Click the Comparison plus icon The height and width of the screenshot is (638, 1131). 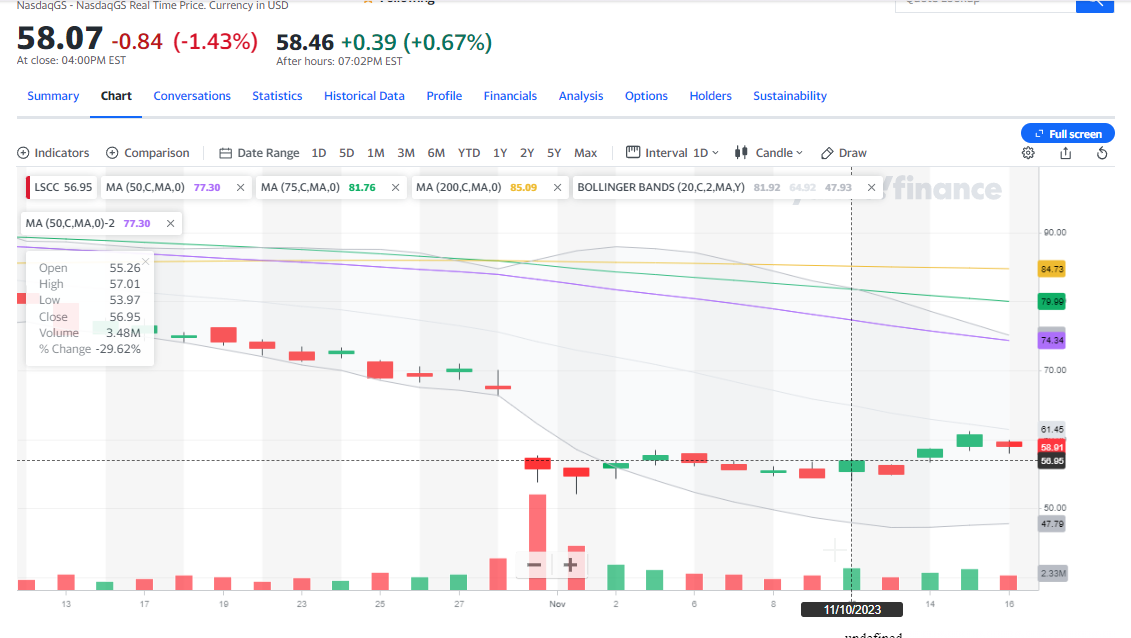coord(113,153)
